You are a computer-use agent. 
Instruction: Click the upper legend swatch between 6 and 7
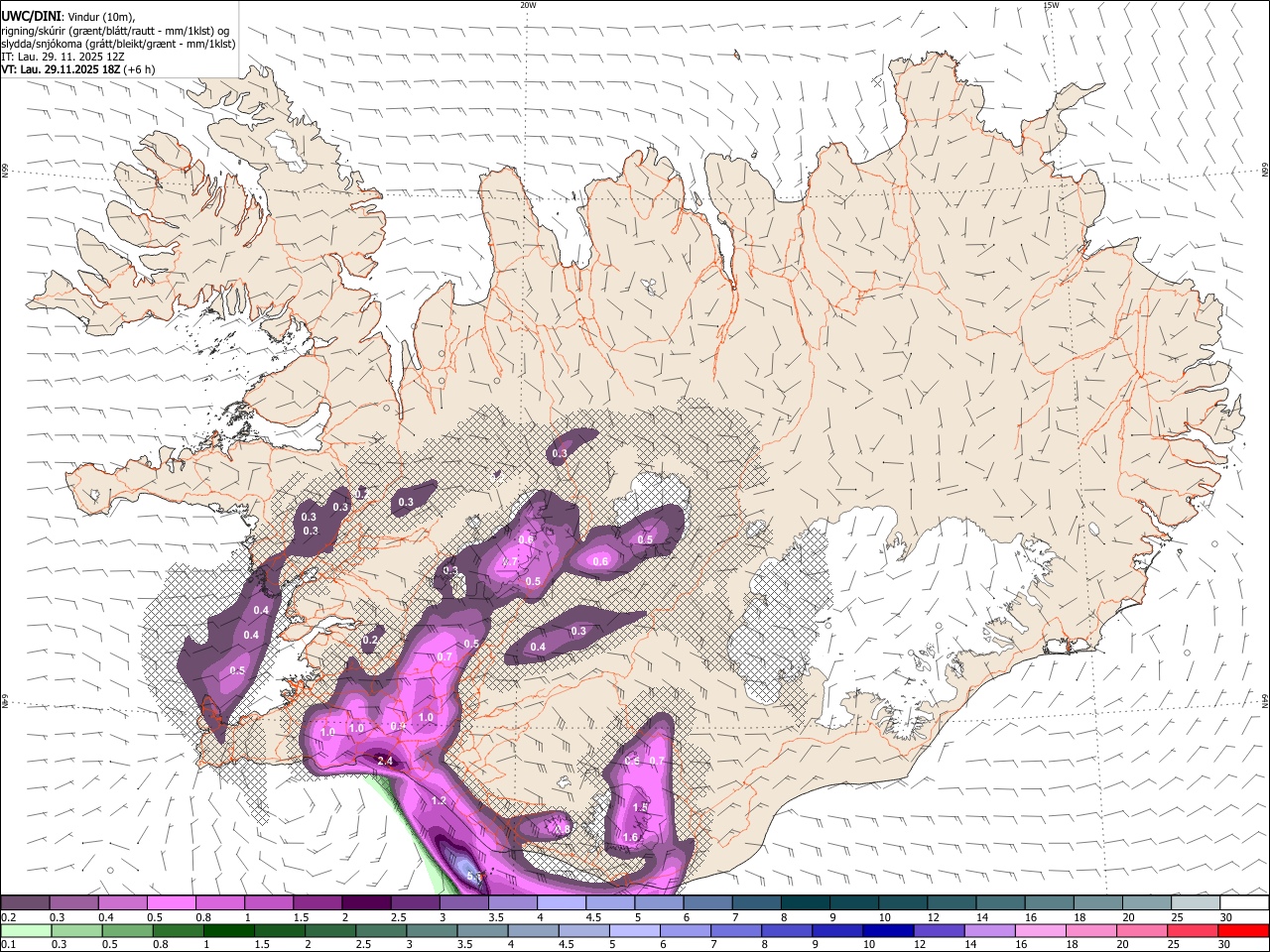point(707,903)
